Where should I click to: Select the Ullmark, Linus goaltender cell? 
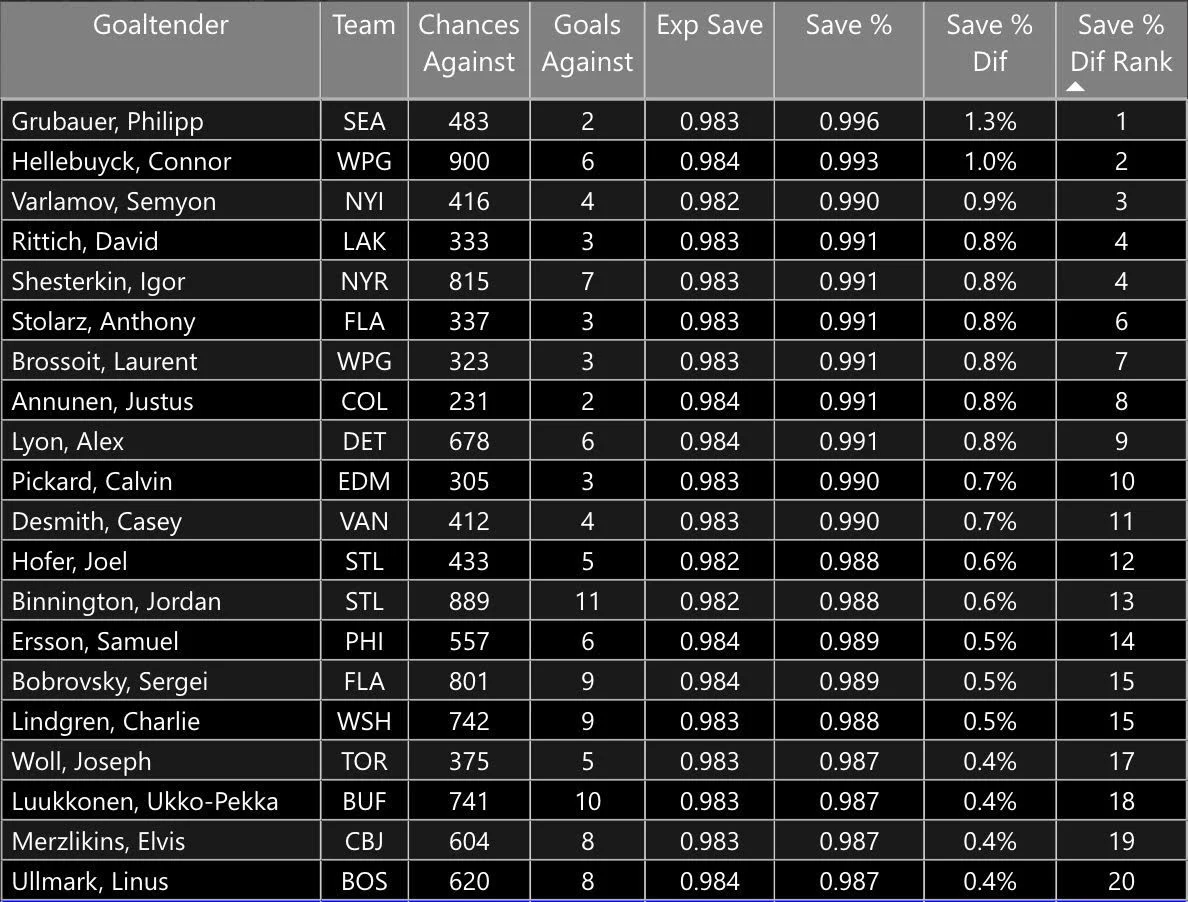point(90,882)
